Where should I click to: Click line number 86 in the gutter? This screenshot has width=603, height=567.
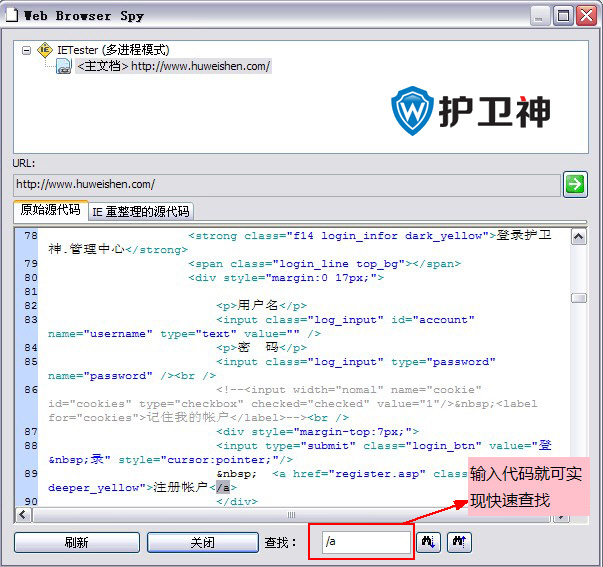[x=31, y=390]
